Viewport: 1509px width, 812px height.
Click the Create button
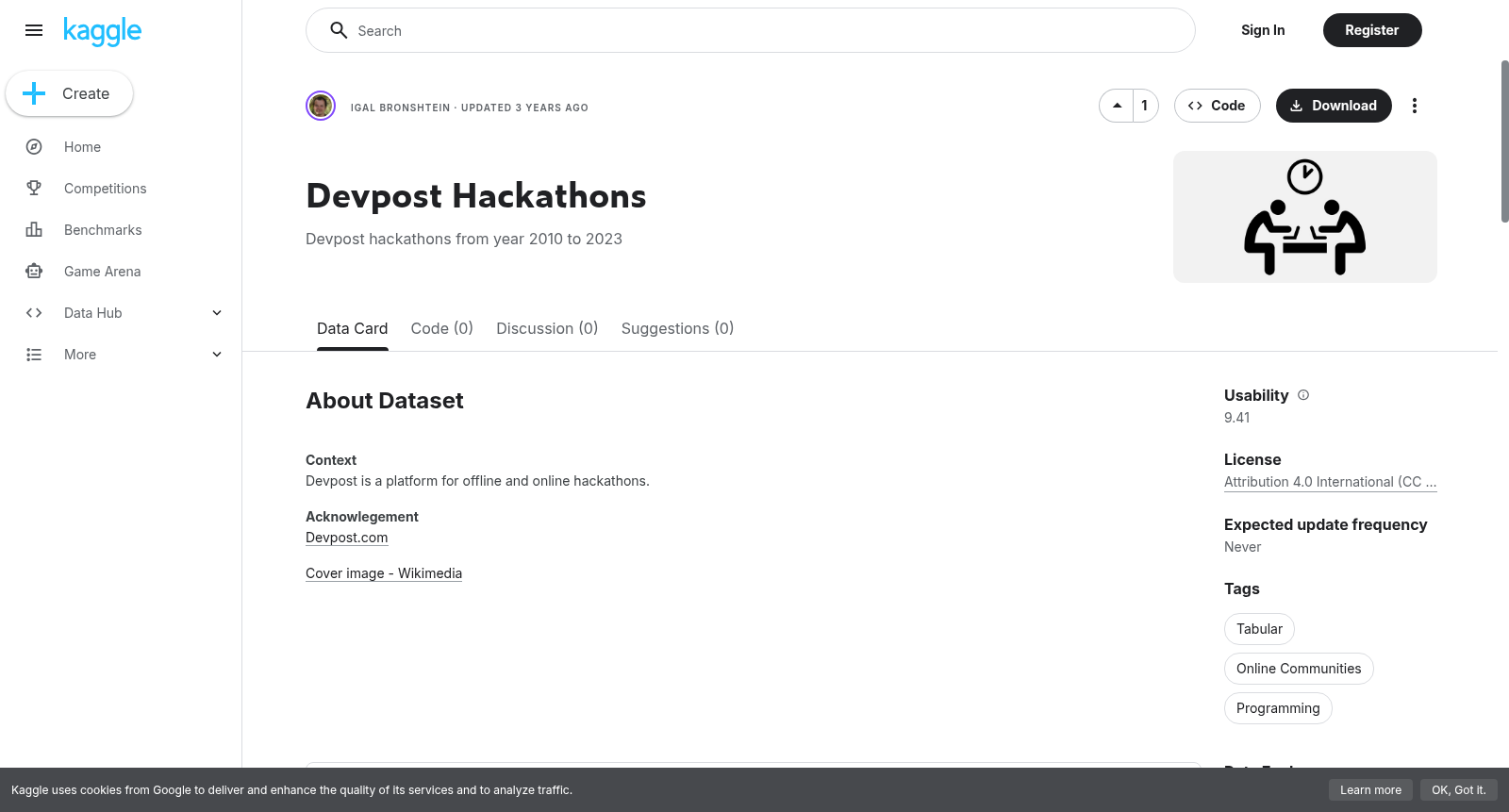point(70,93)
